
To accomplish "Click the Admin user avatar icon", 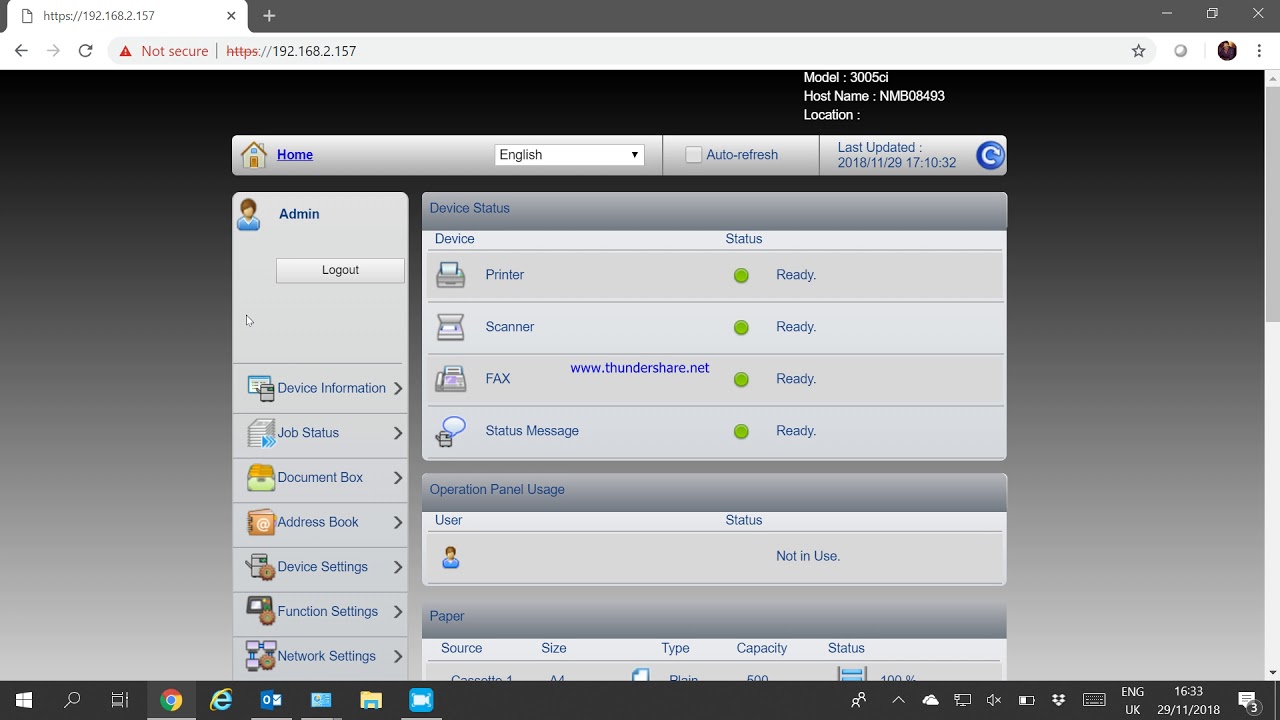I will [x=249, y=214].
